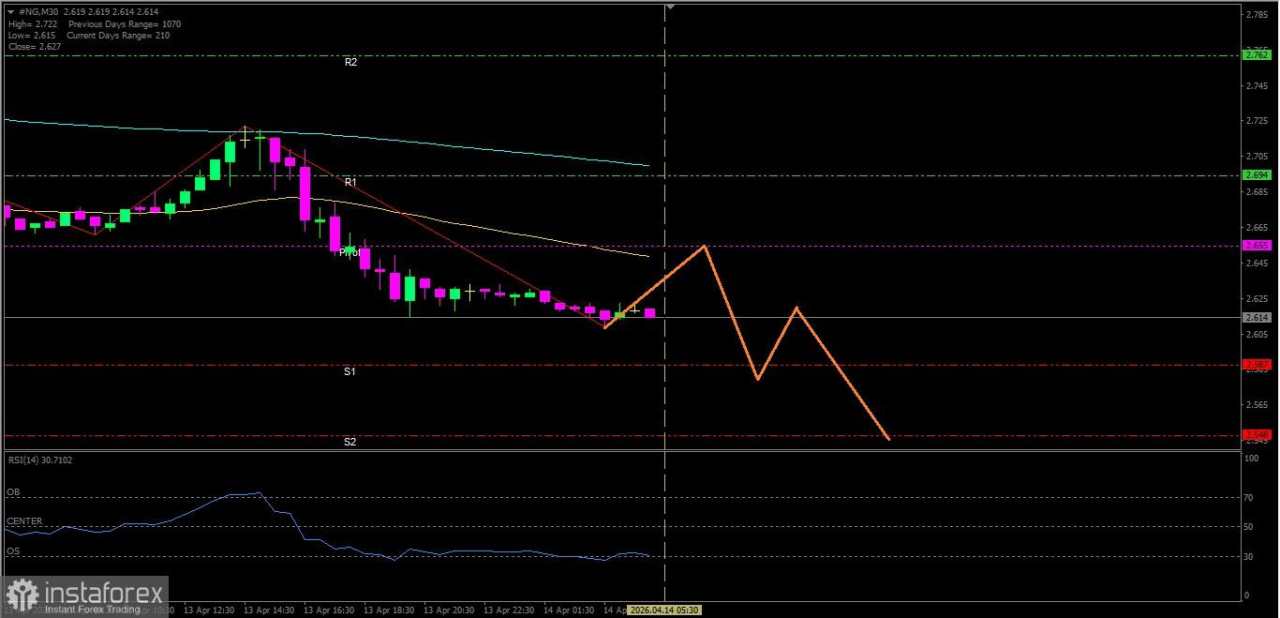
Task: Click the 13 Apr 18:30 time label
Action: point(388,609)
